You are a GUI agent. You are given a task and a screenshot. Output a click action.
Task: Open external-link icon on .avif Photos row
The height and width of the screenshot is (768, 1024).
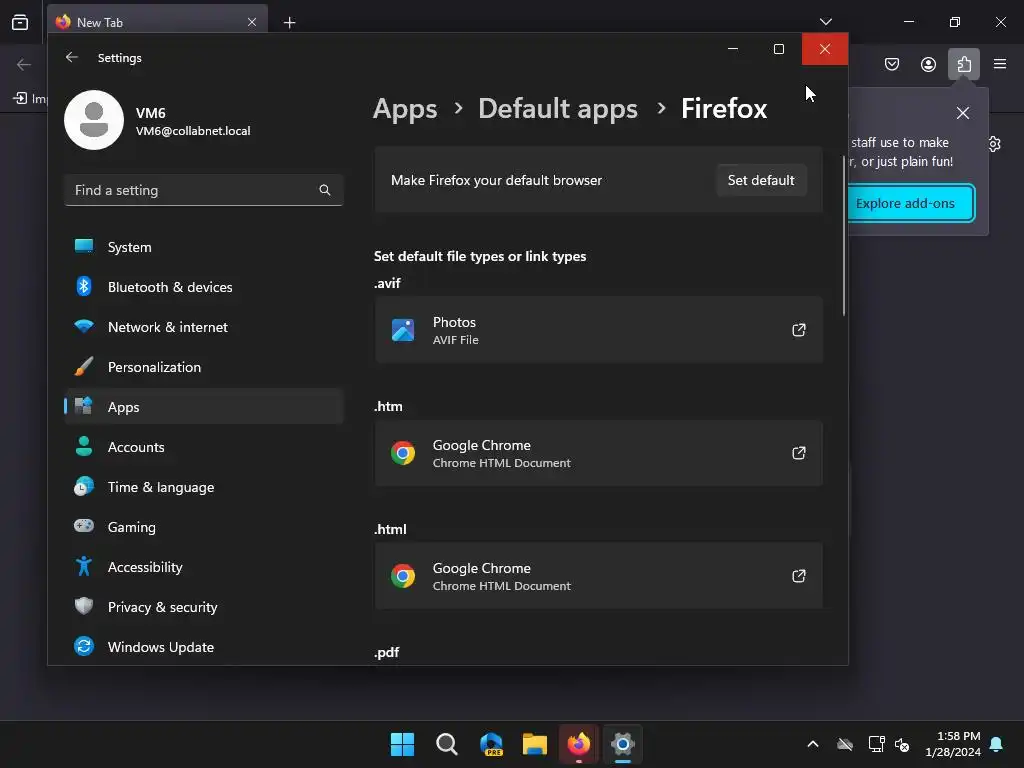pos(799,330)
